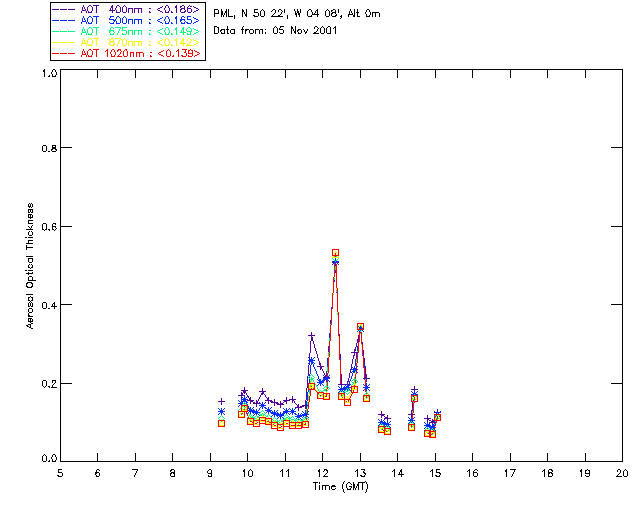Click the x-axis tick label 11
Viewport: 640px width, 512px height.
(285, 473)
